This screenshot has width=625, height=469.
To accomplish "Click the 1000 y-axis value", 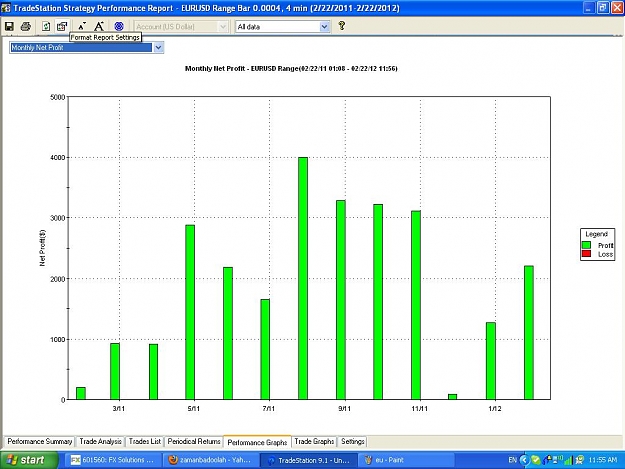I will point(57,339).
